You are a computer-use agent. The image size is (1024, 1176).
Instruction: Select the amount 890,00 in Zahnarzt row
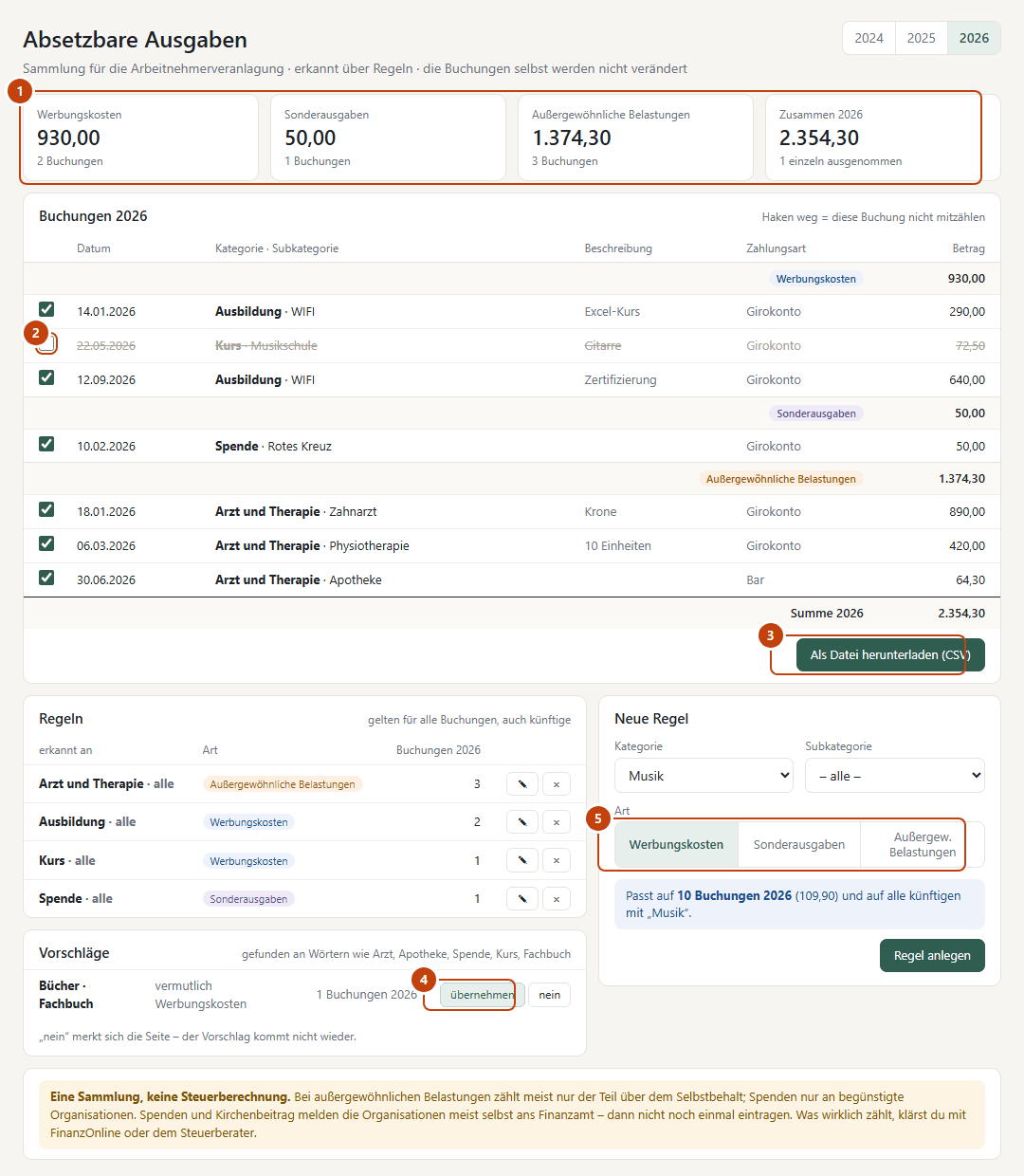pyautogui.click(x=967, y=512)
